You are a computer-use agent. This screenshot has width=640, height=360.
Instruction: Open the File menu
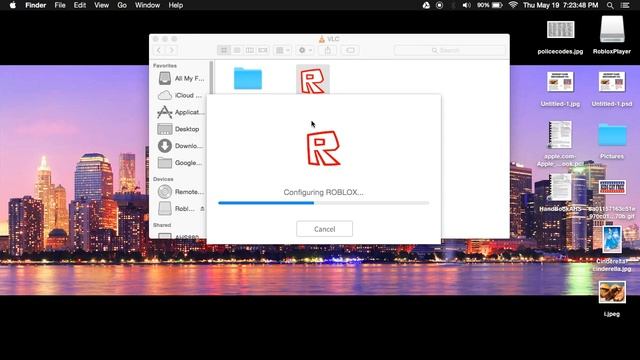point(60,5)
